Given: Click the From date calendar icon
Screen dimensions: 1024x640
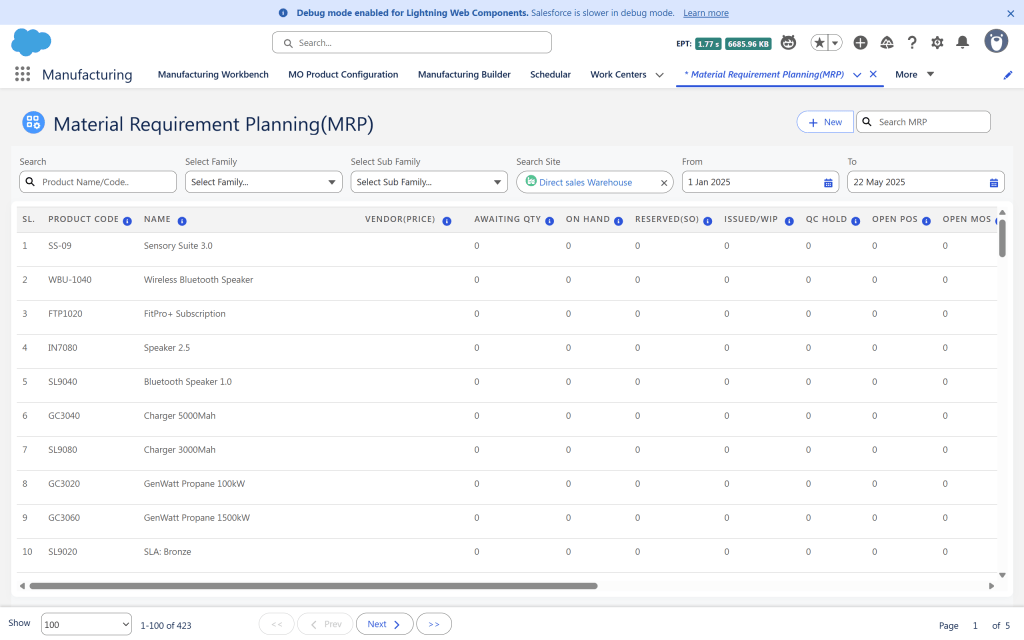Looking at the screenshot, I should (x=828, y=182).
